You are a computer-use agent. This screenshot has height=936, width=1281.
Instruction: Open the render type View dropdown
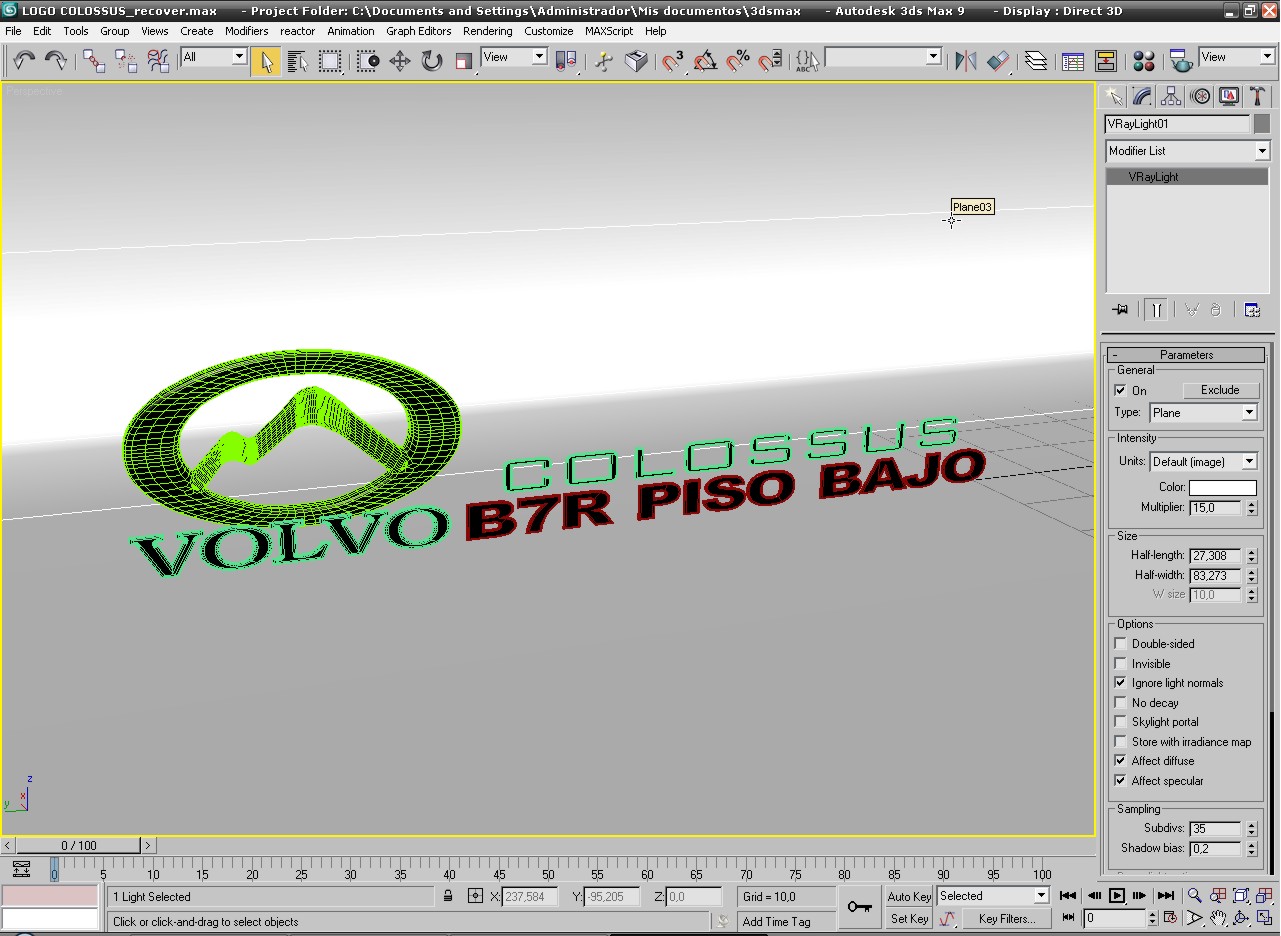[x=1237, y=57]
